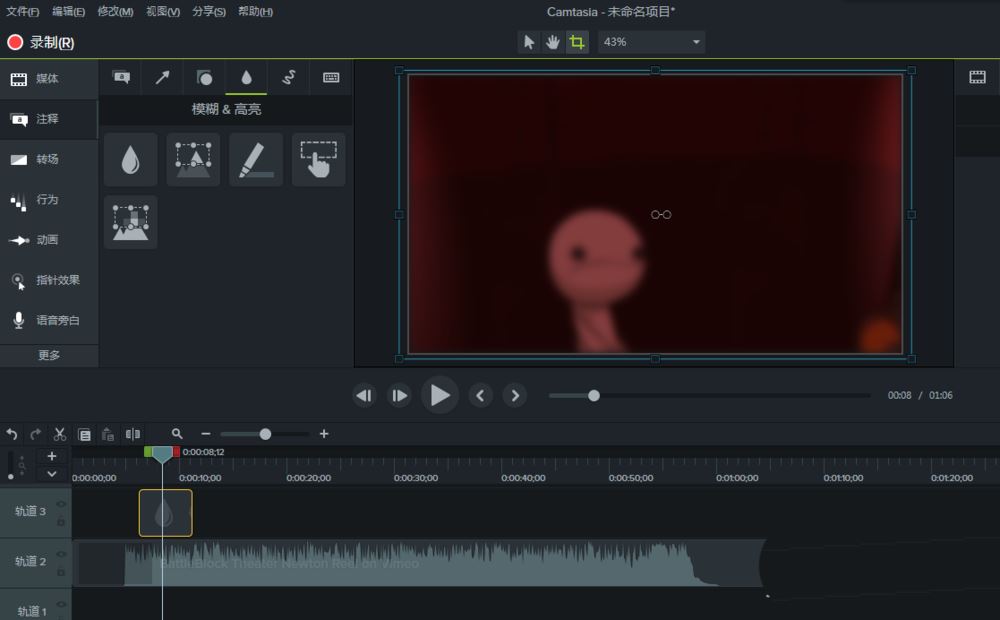The height and width of the screenshot is (620, 1000).
Task: Select the hand pan tool above canvas
Action: pos(552,42)
